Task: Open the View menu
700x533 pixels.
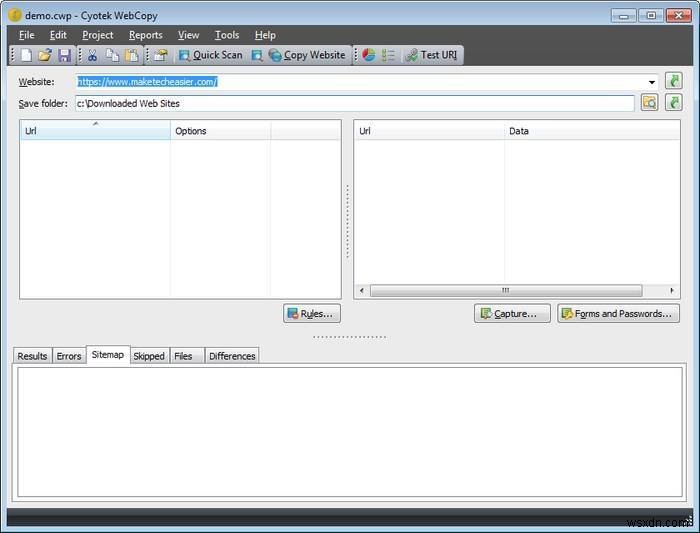Action: (188, 35)
